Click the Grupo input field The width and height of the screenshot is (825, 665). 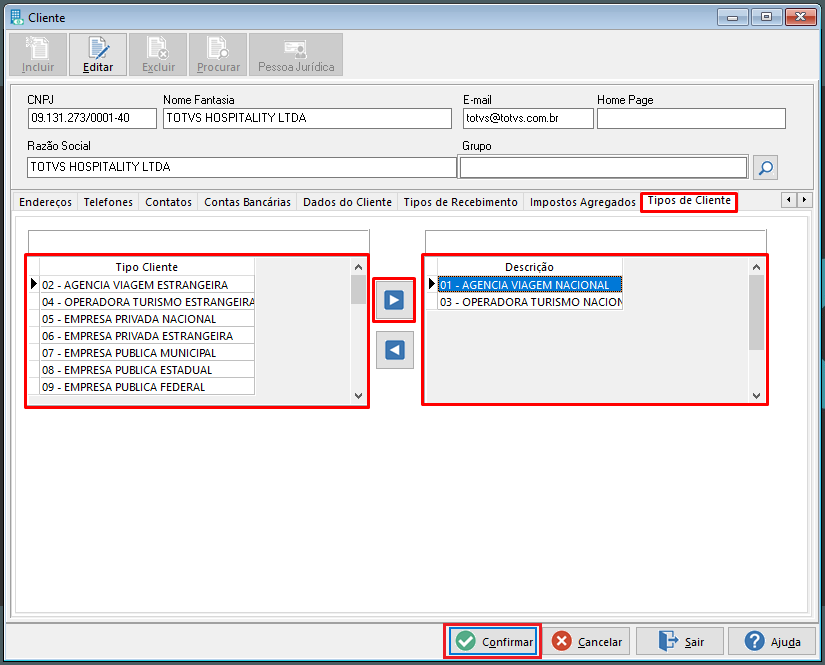(603, 167)
